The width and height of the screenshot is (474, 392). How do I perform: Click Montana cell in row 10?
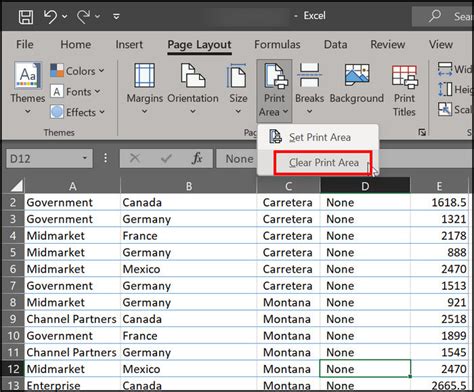pyautogui.click(x=289, y=336)
